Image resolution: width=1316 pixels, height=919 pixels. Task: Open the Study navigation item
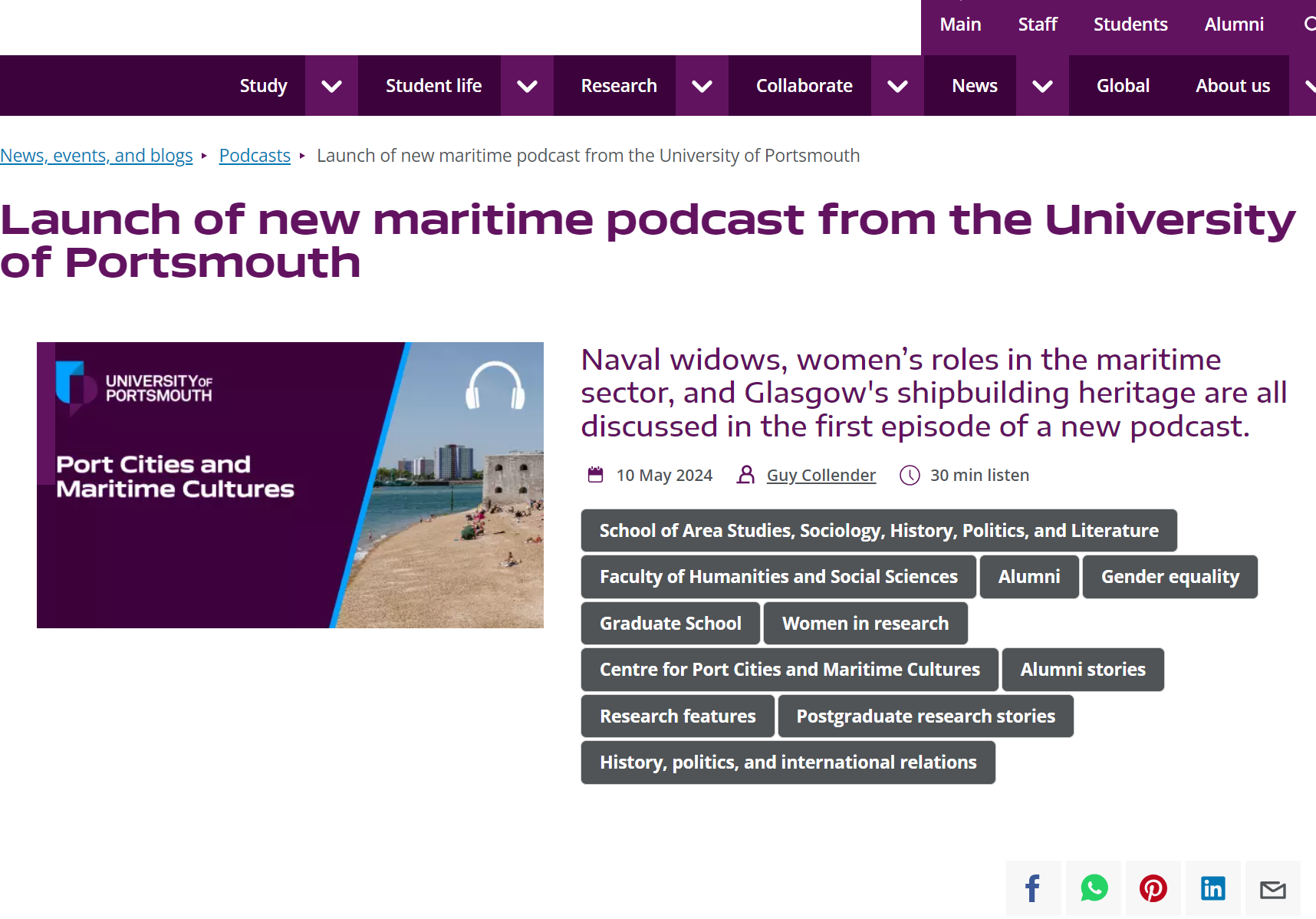tap(263, 86)
